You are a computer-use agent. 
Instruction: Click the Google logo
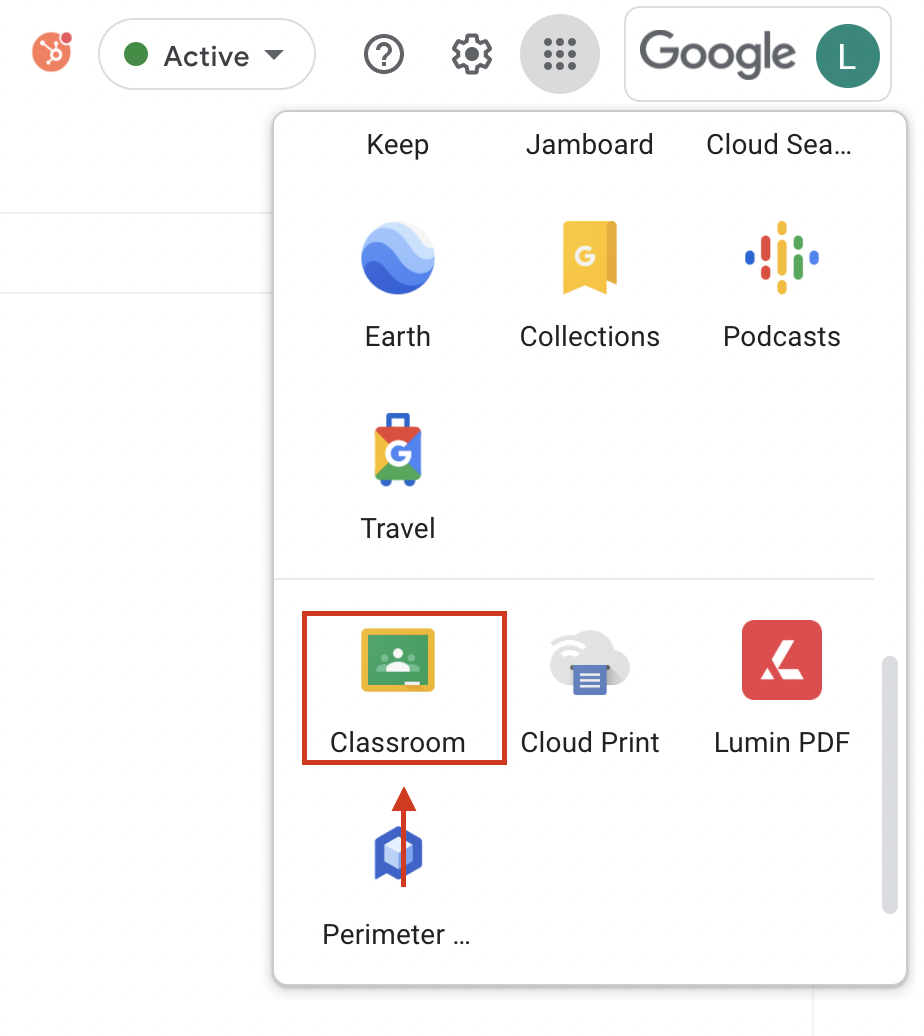(x=718, y=54)
